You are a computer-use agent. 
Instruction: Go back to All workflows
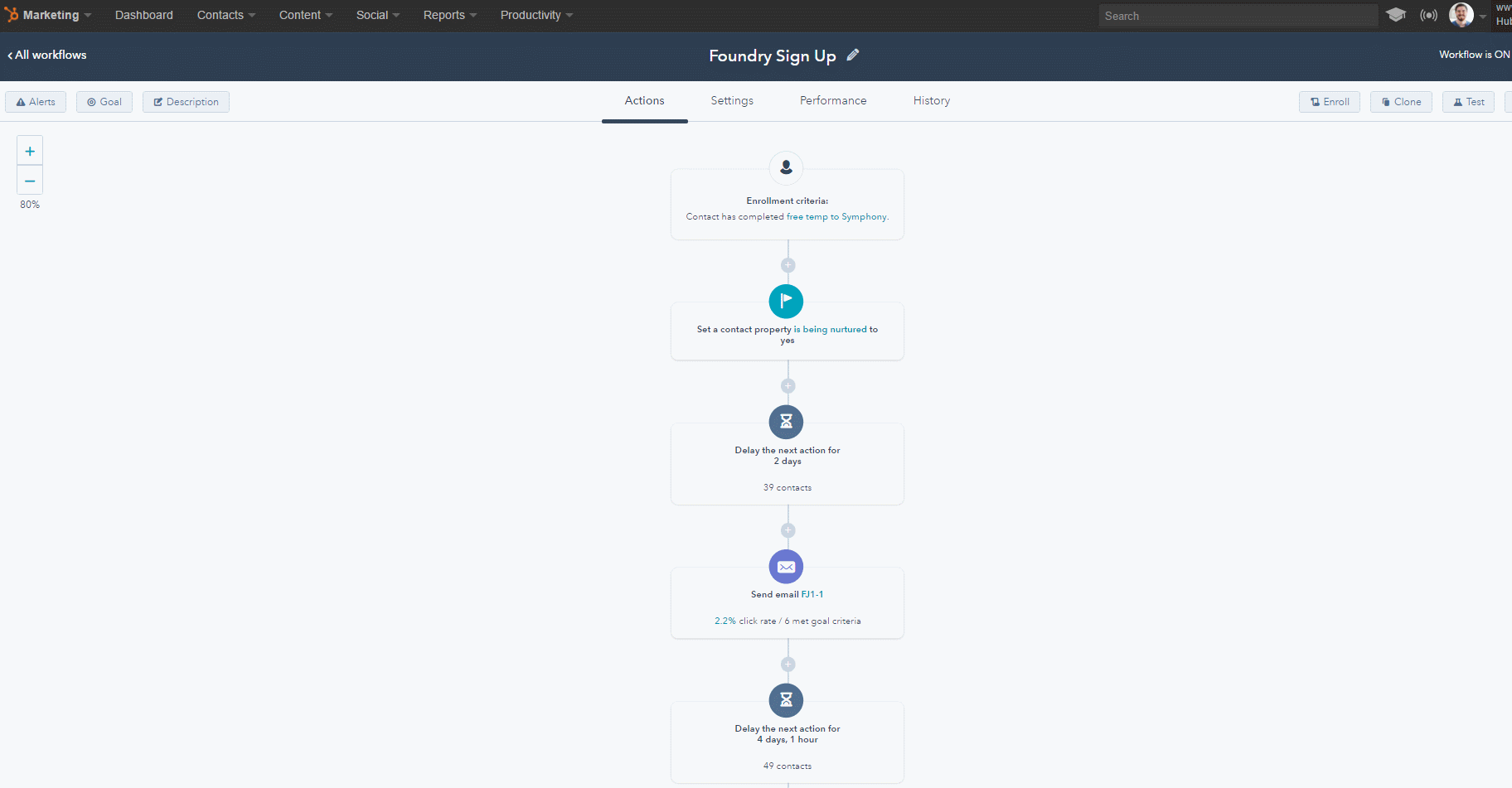[46, 55]
